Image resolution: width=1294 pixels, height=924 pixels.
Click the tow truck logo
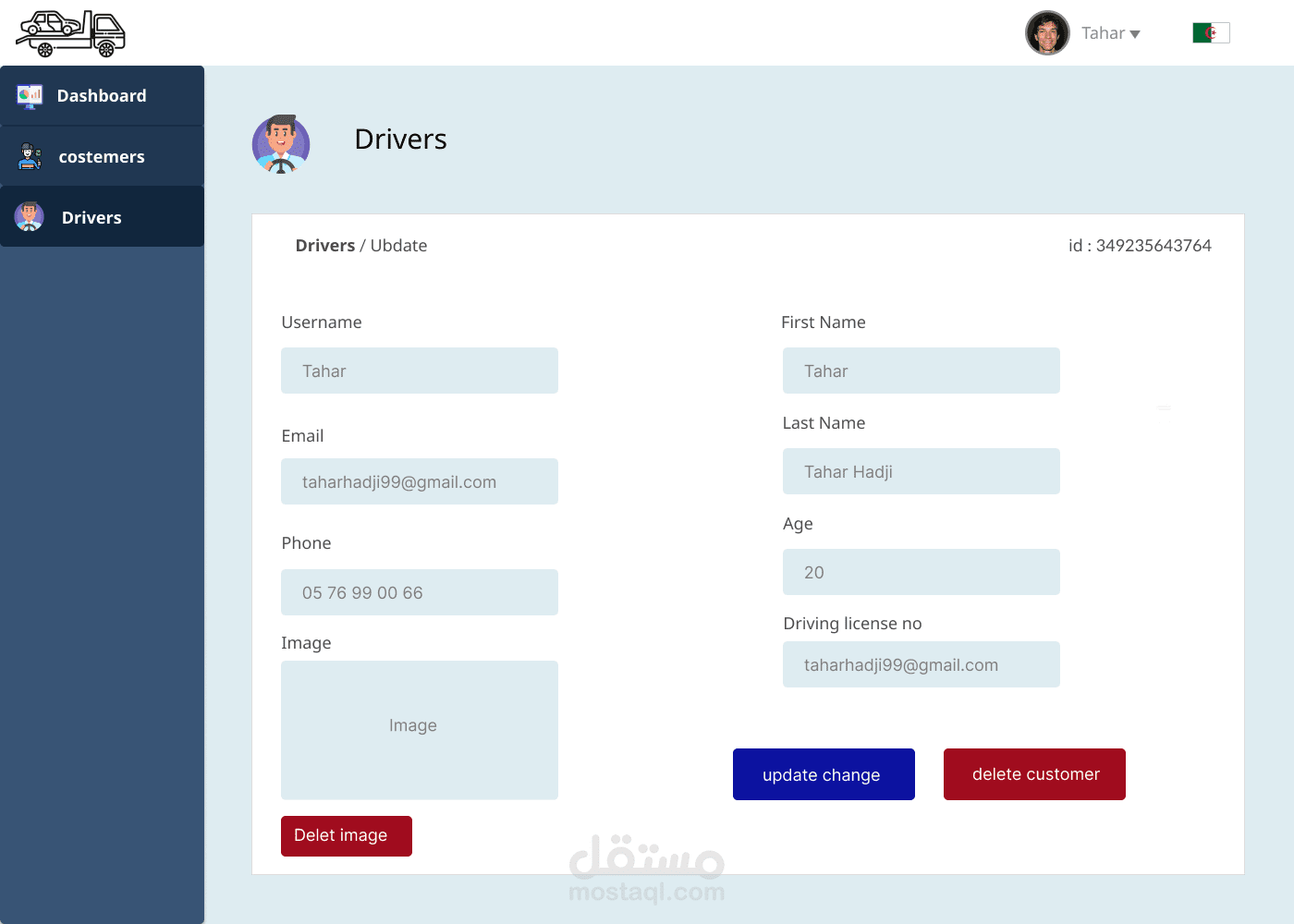point(70,34)
